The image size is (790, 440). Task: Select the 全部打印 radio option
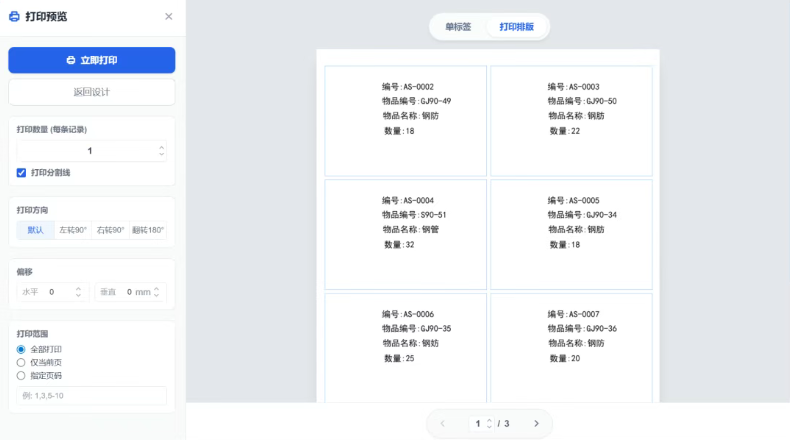pos(21,349)
